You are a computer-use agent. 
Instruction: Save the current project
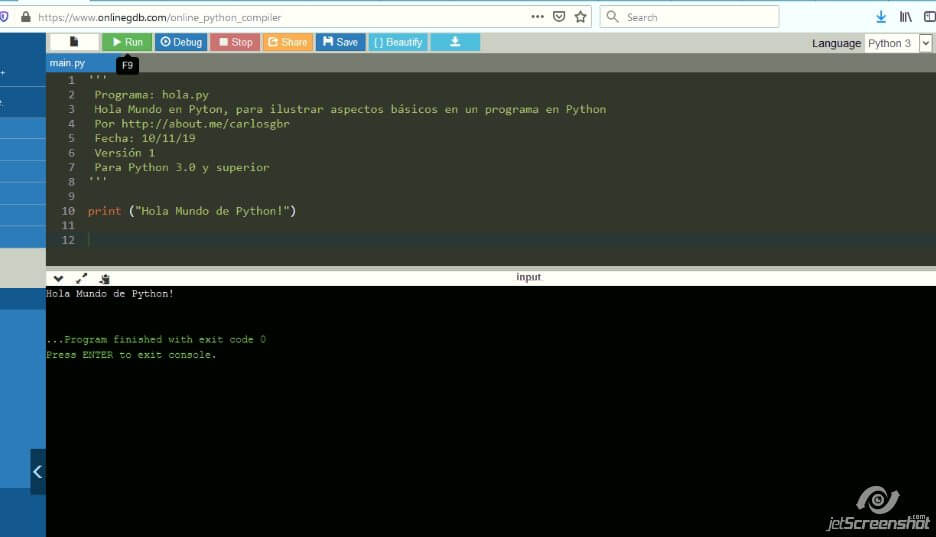click(x=340, y=42)
